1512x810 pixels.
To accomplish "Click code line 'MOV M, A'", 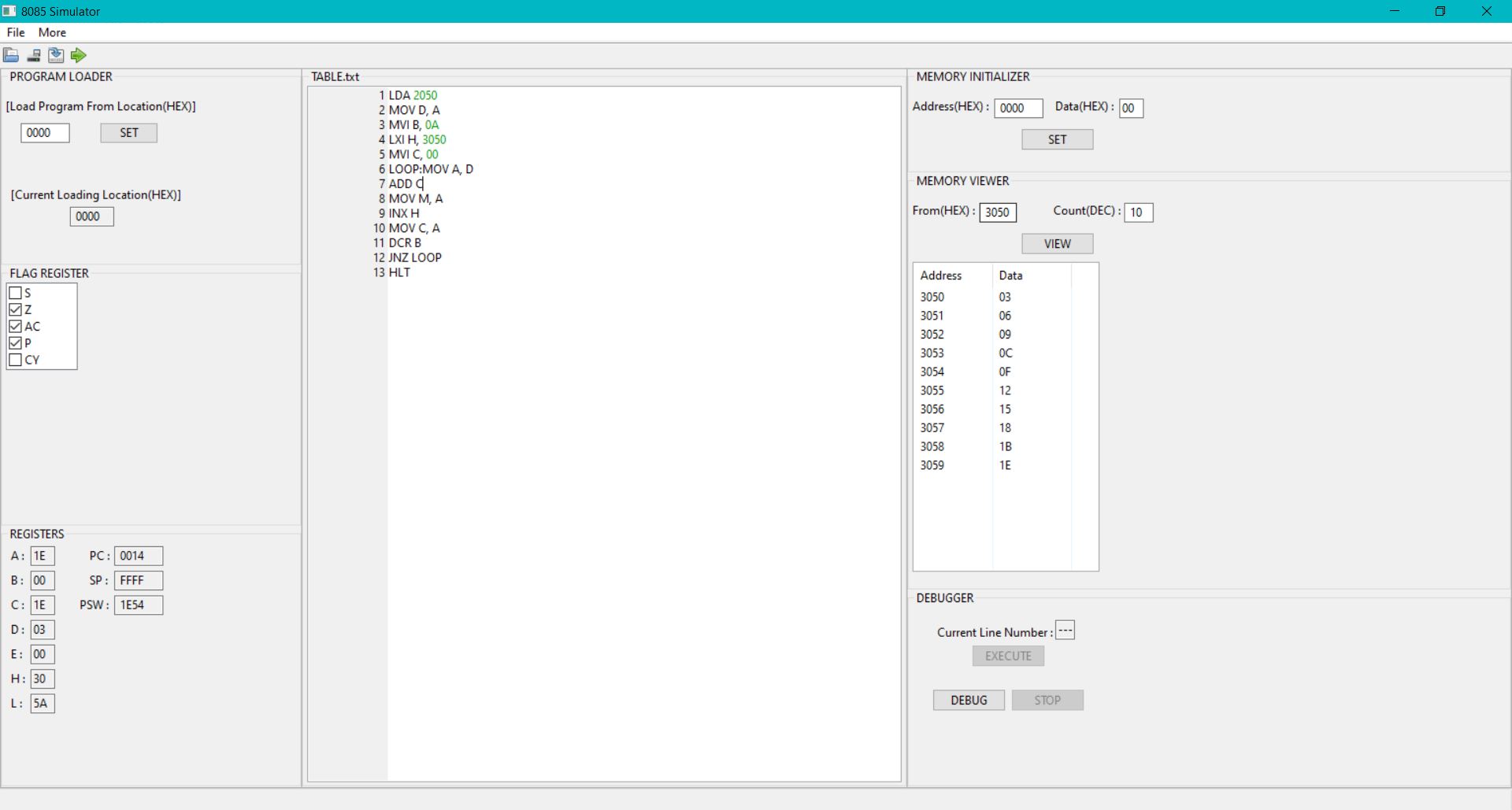I will [416, 198].
